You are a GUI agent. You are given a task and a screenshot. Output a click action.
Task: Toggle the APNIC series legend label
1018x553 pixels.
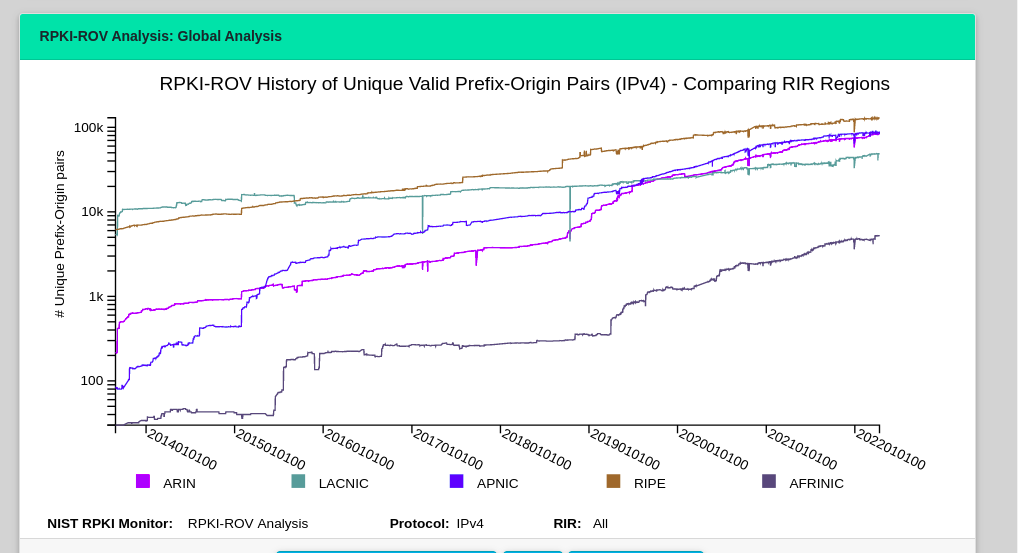[497, 484]
